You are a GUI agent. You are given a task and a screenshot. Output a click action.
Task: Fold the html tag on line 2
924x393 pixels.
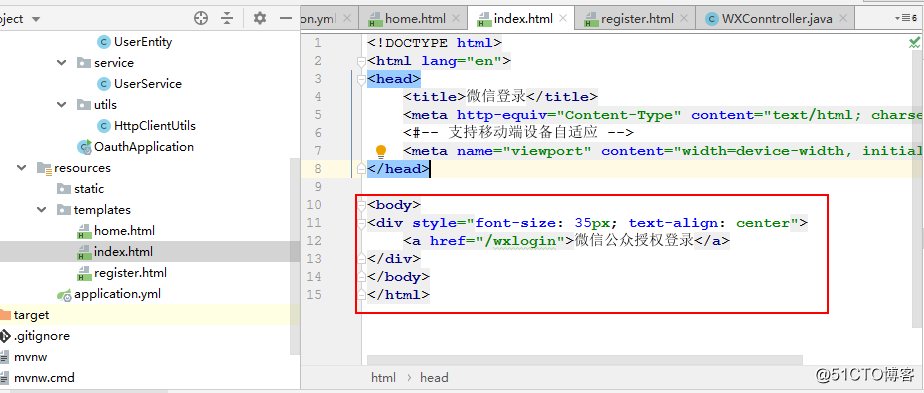click(361, 61)
